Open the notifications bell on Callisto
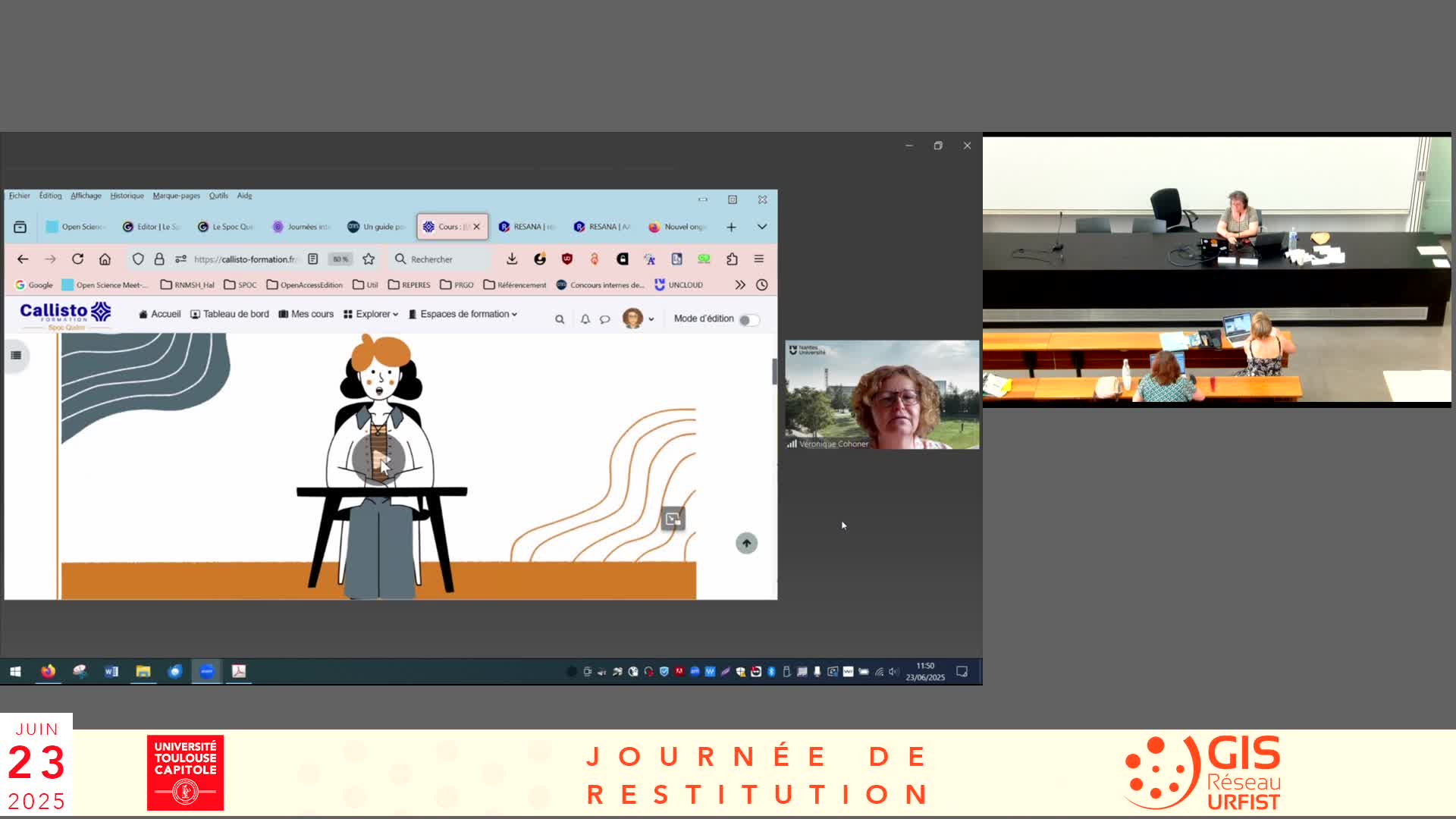This screenshot has height=819, width=1456. click(585, 319)
